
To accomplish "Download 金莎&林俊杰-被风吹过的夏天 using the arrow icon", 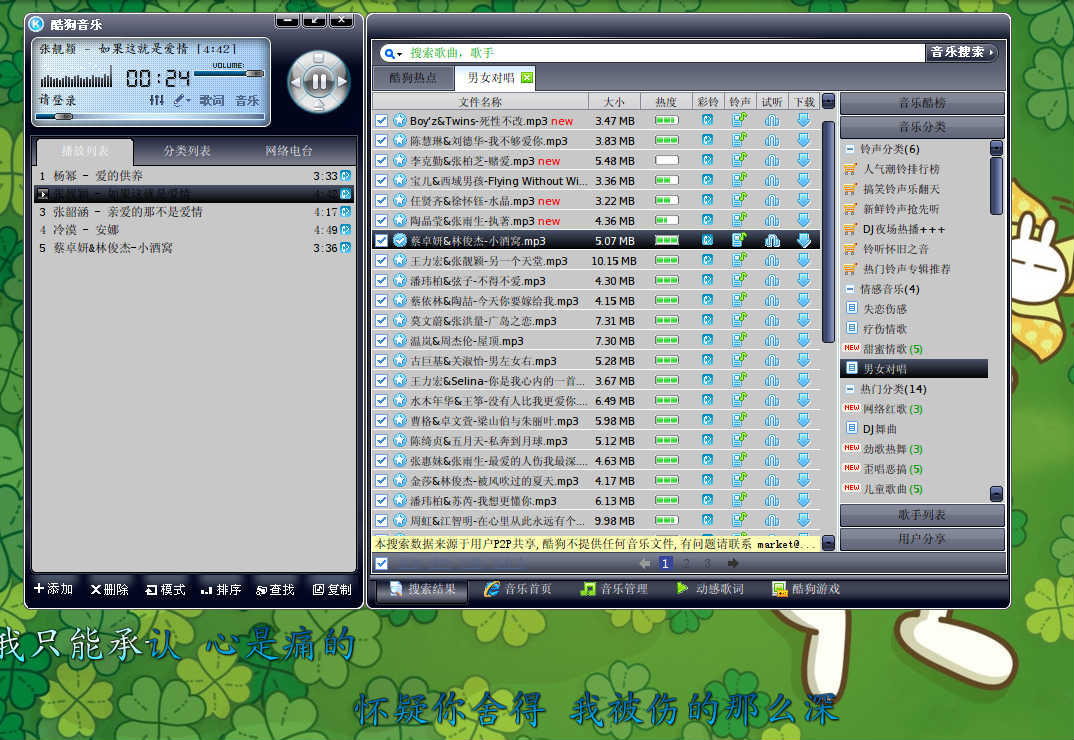I will (804, 480).
